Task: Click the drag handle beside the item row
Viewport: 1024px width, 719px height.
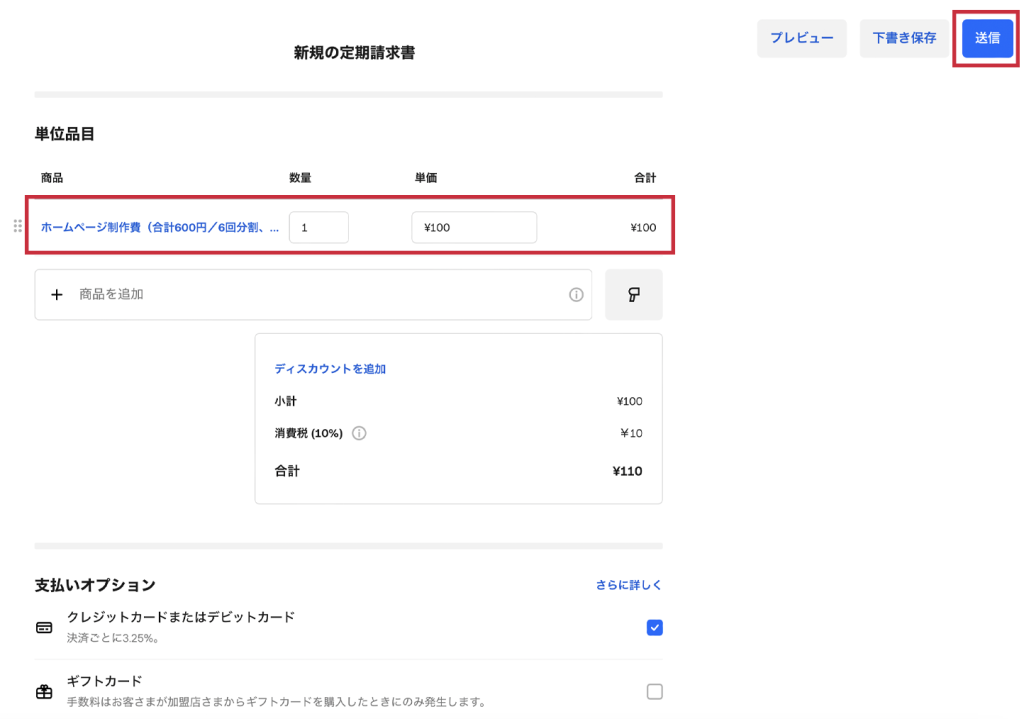Action: click(17, 227)
